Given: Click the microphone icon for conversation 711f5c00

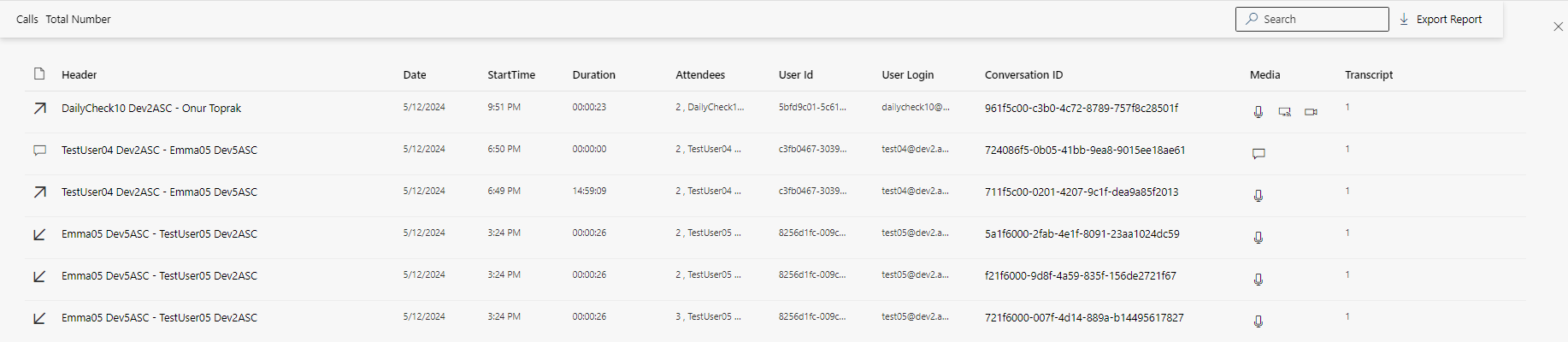Looking at the screenshot, I should [1259, 196].
